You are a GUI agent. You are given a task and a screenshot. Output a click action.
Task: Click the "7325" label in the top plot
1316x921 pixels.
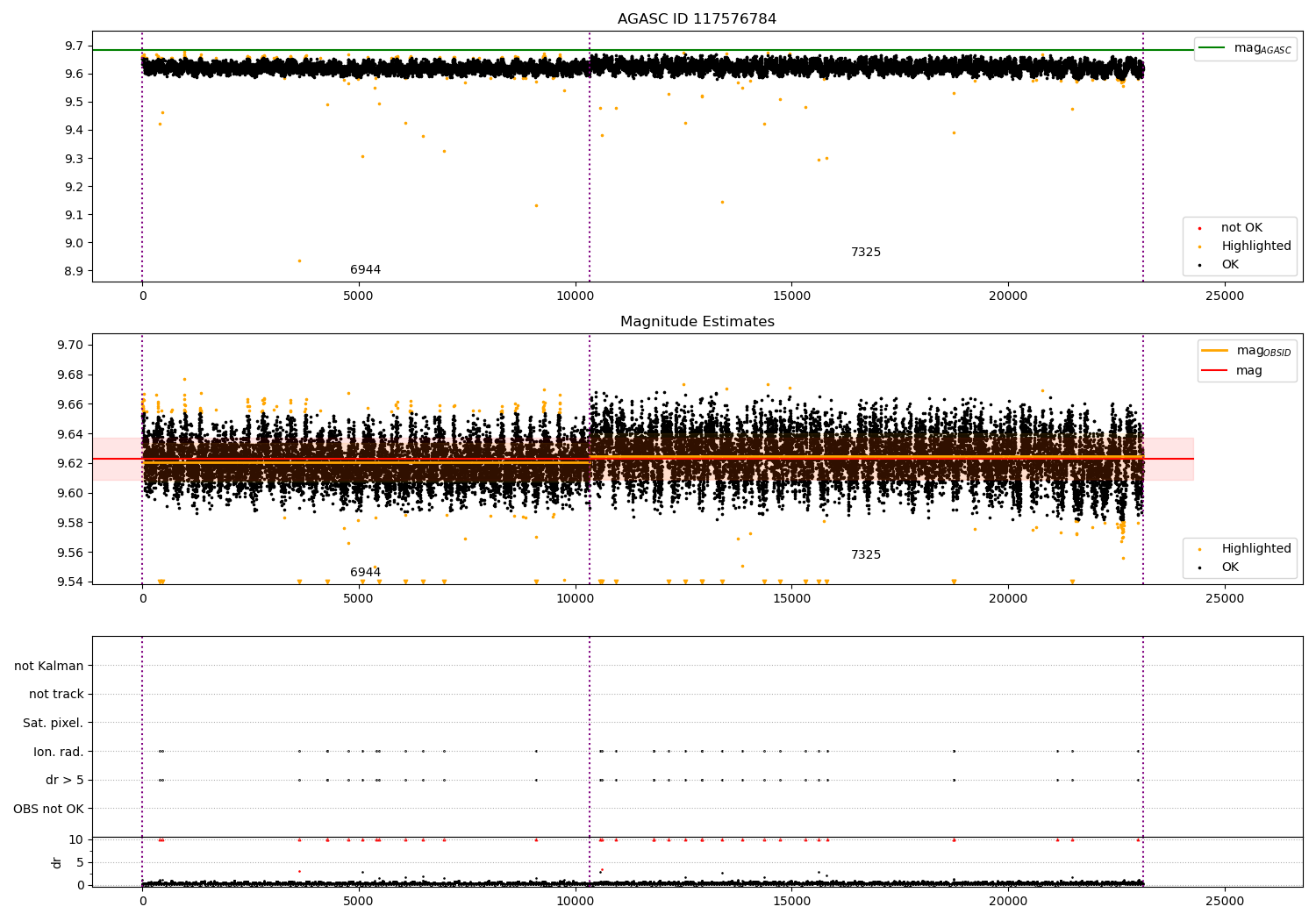click(x=866, y=253)
